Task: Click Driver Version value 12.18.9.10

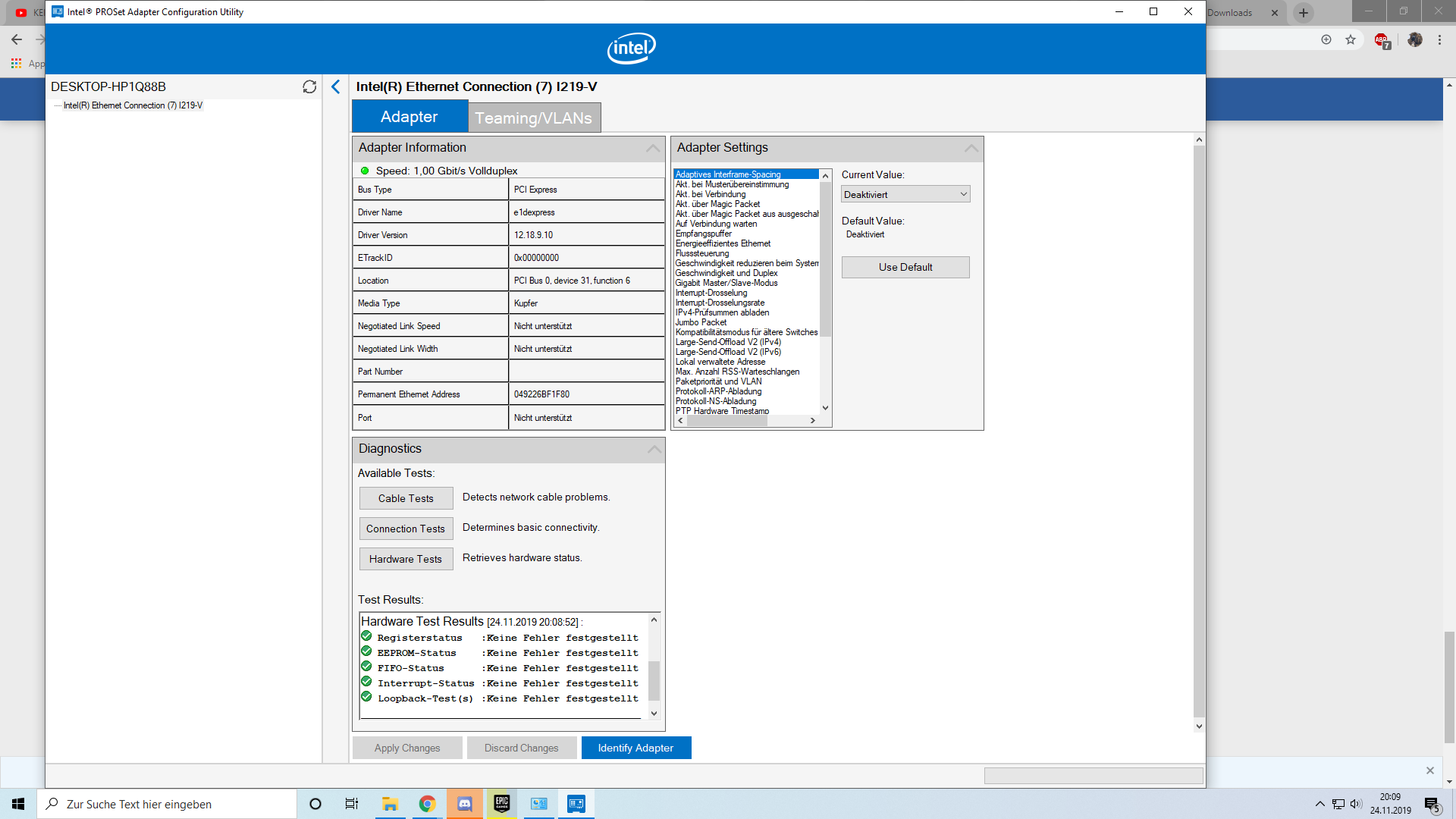Action: coord(533,235)
